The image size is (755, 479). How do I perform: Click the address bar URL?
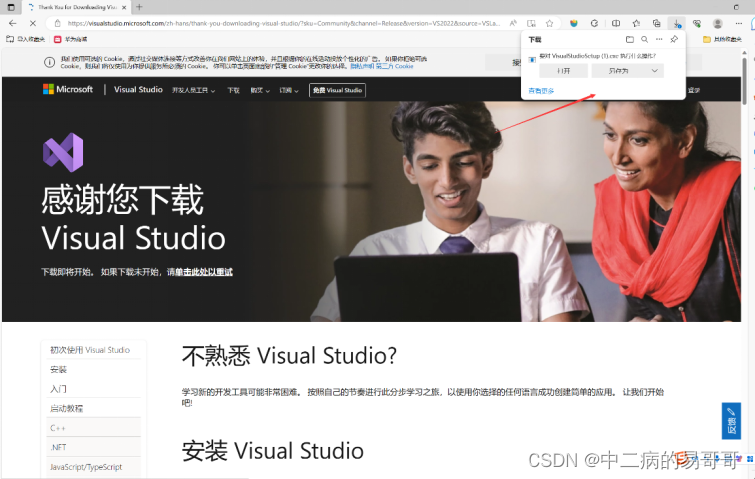point(283,23)
